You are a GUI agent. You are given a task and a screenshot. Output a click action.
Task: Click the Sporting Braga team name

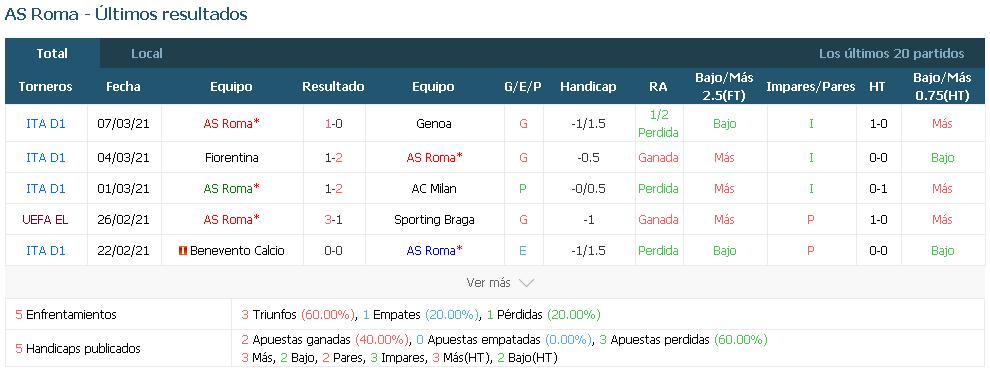pos(434,220)
